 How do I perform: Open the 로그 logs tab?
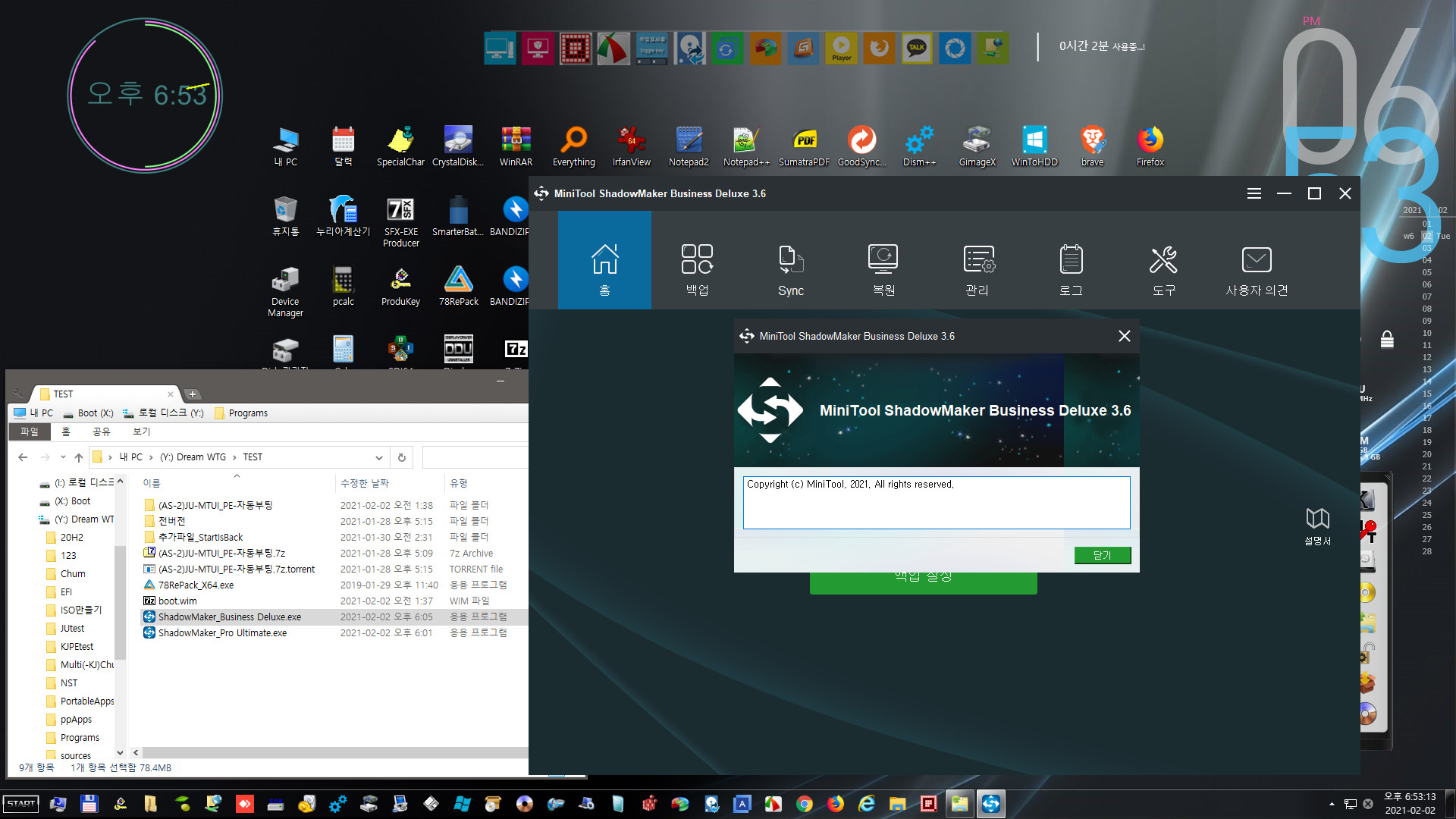point(1070,269)
